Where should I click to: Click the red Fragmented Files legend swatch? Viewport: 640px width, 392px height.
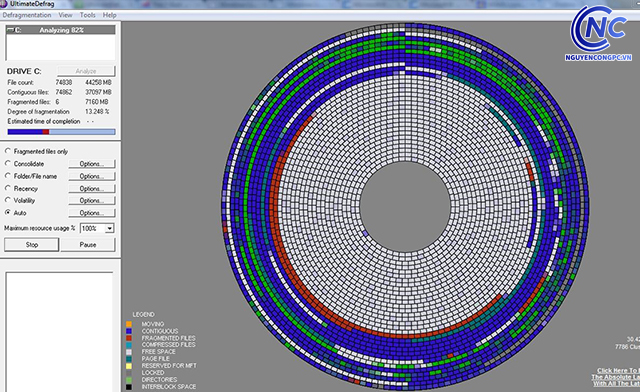coord(129,338)
